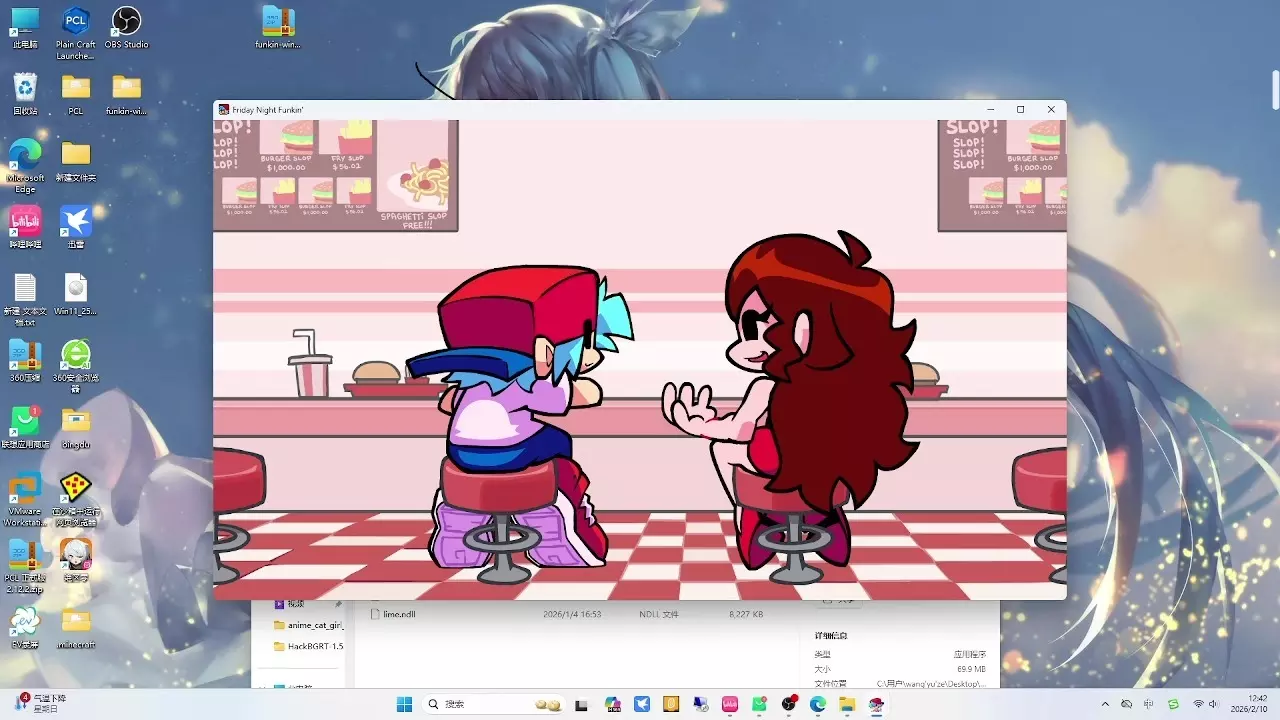1280x720 pixels.
Task: Show hidden system tray icons
Action: click(x=1105, y=704)
